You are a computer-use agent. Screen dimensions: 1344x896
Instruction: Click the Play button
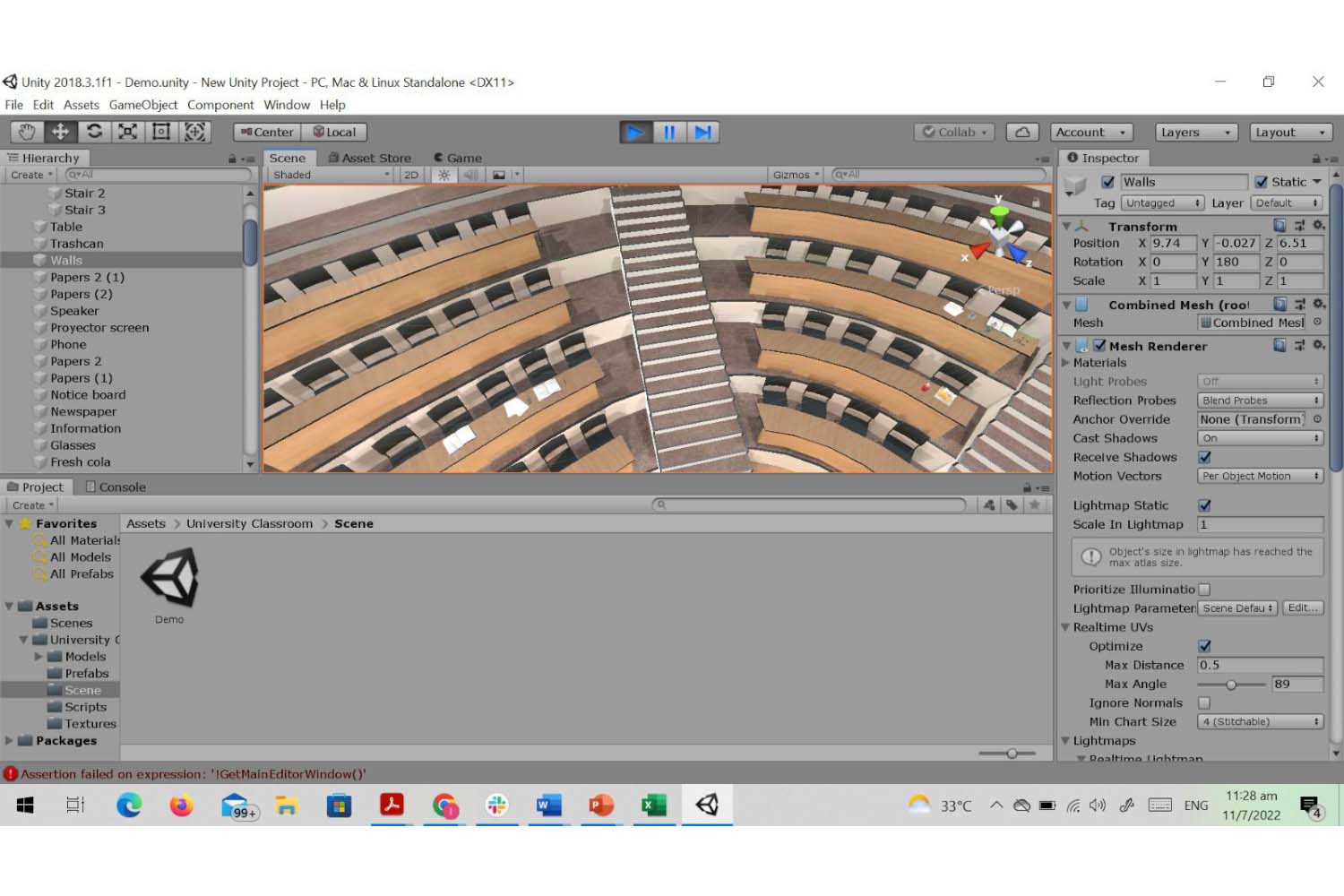(x=635, y=133)
